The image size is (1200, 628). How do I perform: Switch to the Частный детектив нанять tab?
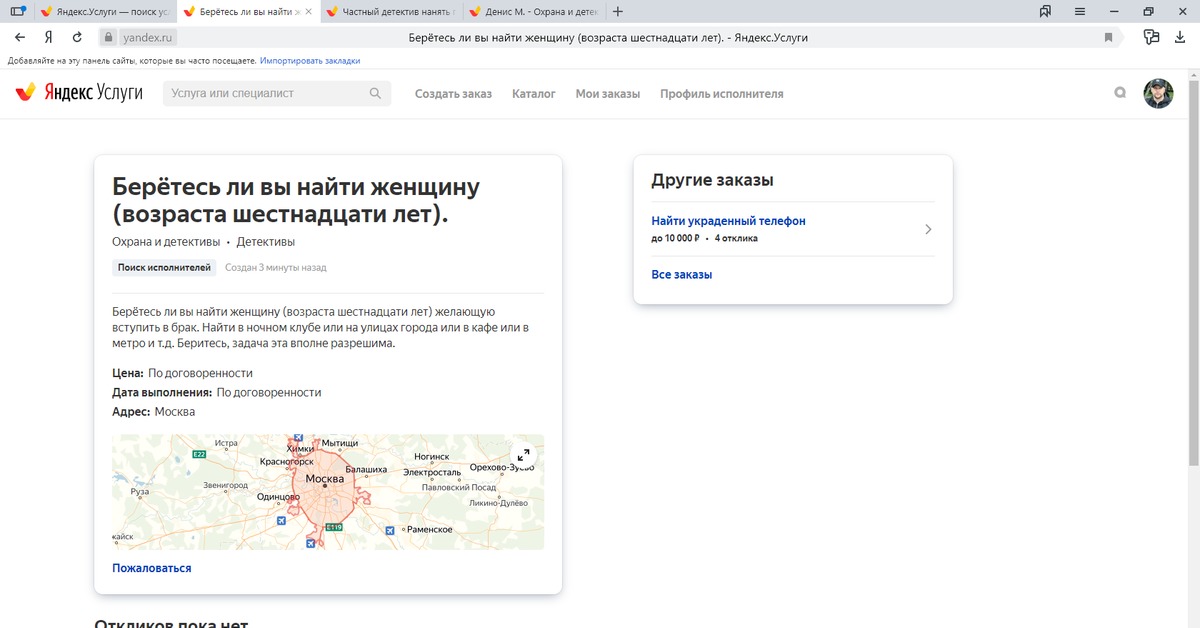click(x=390, y=11)
